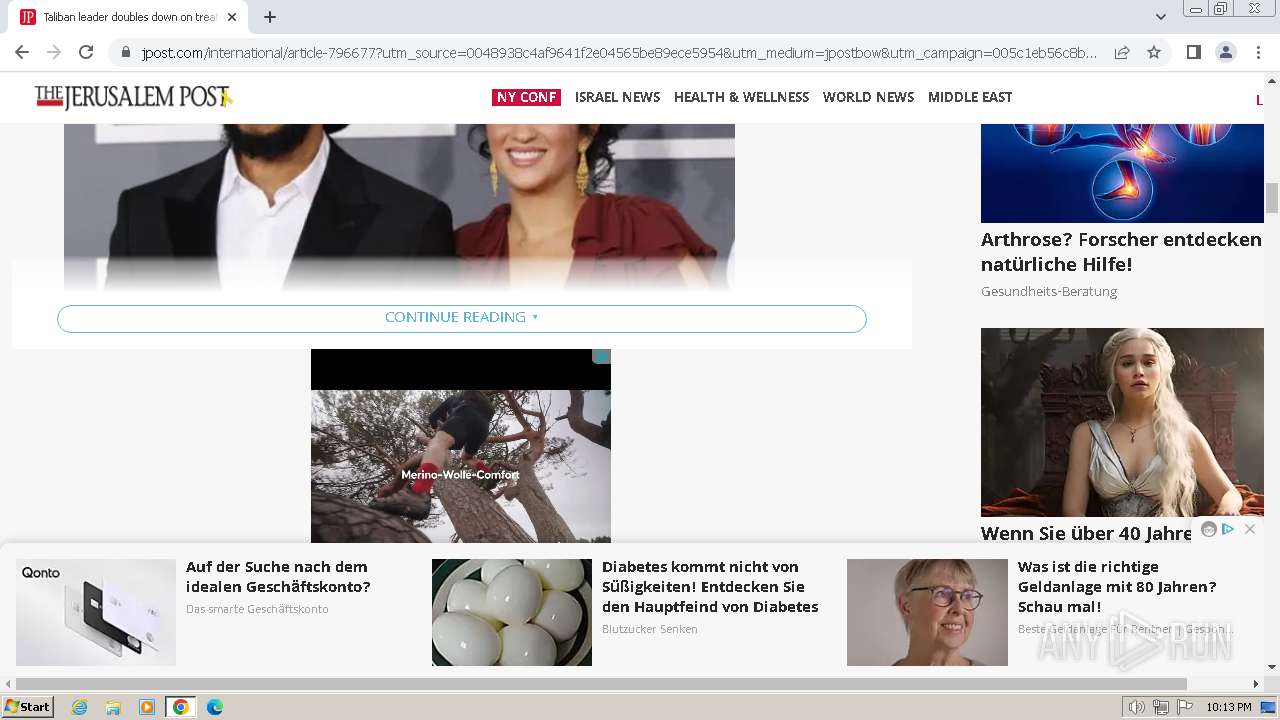
Task: Click the Gesundheits-Beratung advertiser label
Action: tap(1049, 292)
